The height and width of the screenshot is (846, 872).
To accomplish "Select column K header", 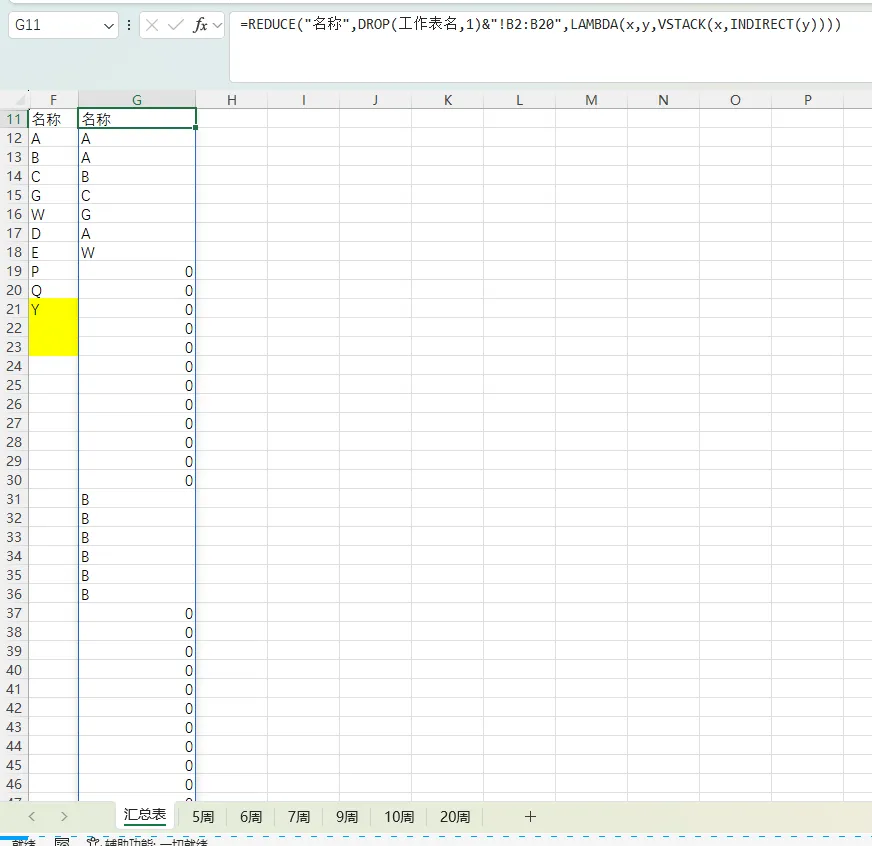I will coord(448,100).
